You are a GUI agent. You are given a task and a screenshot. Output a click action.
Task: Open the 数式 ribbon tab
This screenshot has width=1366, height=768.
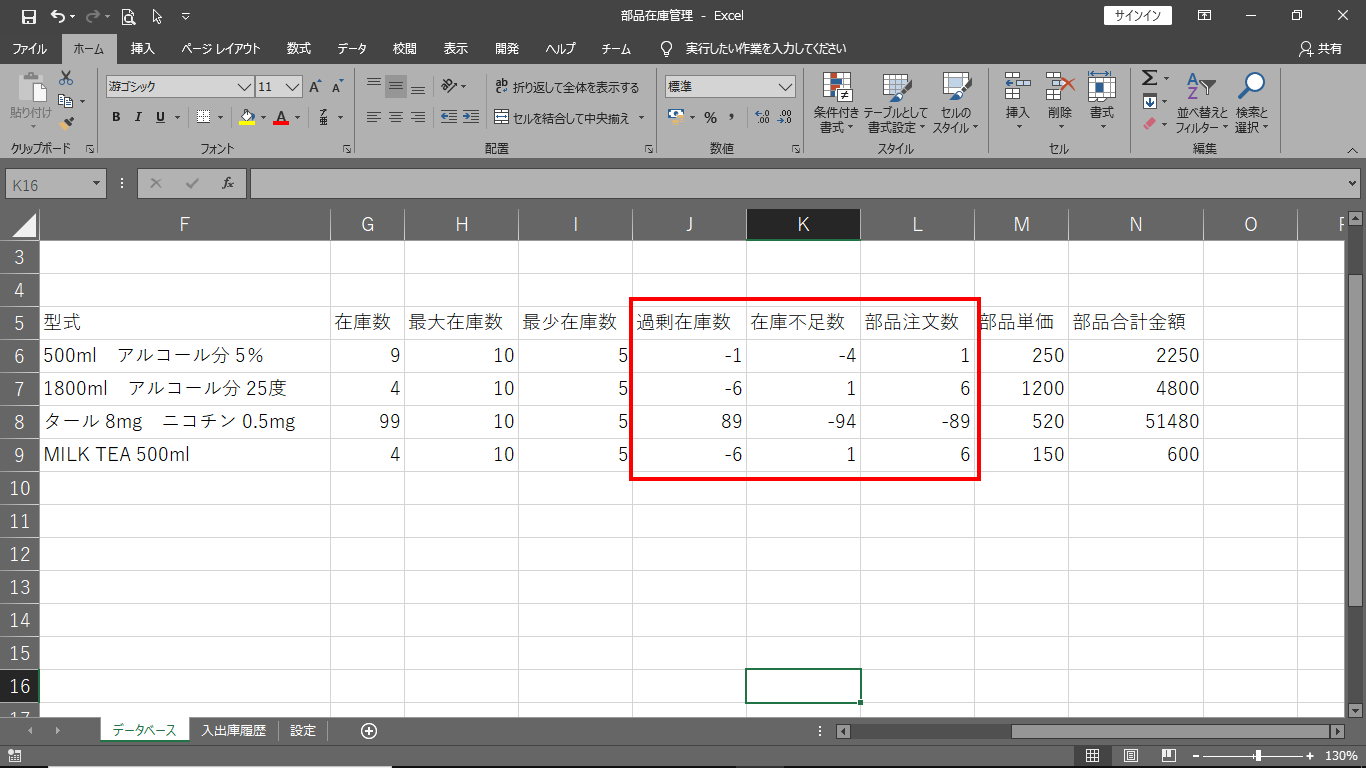[x=298, y=48]
